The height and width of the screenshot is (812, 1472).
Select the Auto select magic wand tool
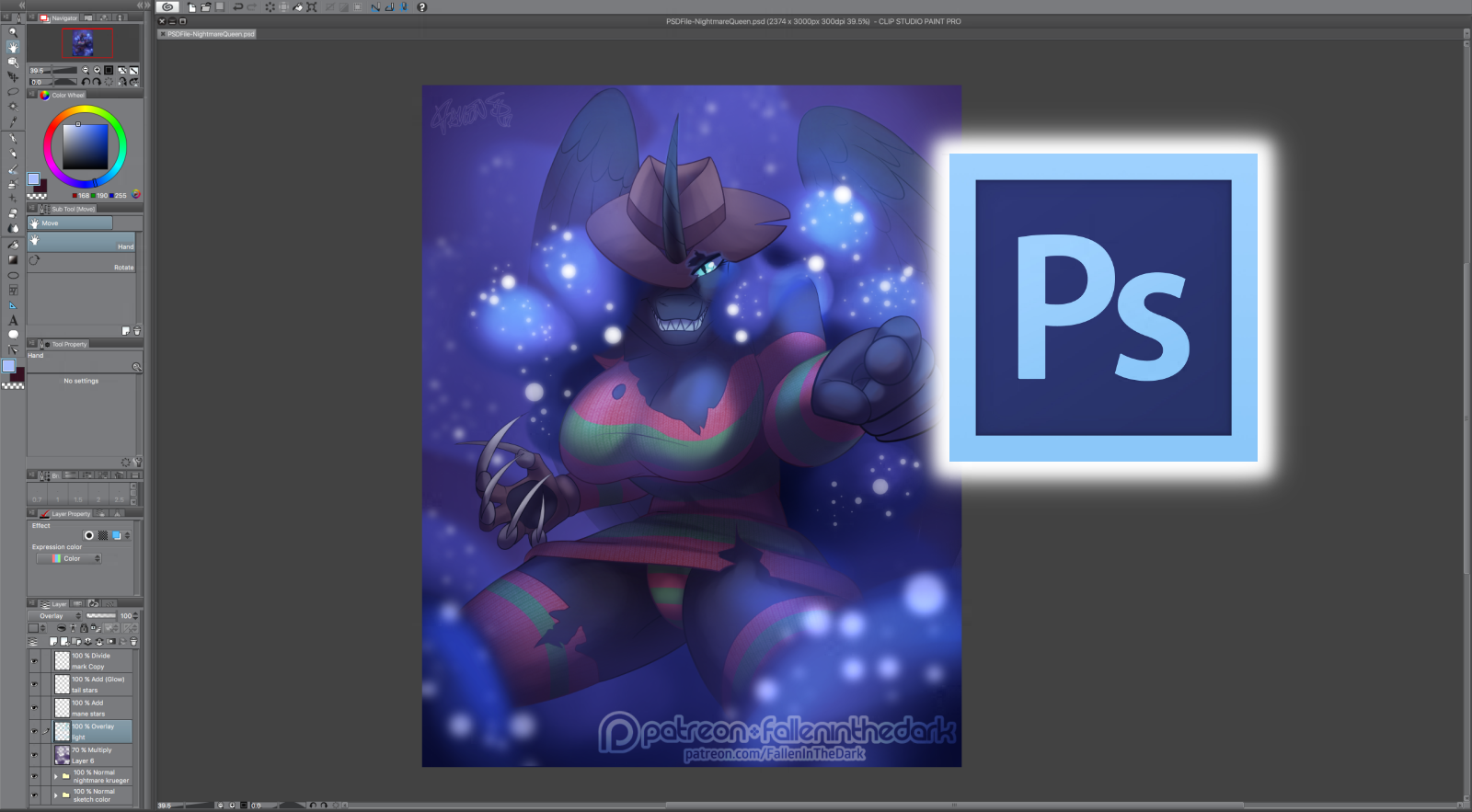tap(13, 107)
